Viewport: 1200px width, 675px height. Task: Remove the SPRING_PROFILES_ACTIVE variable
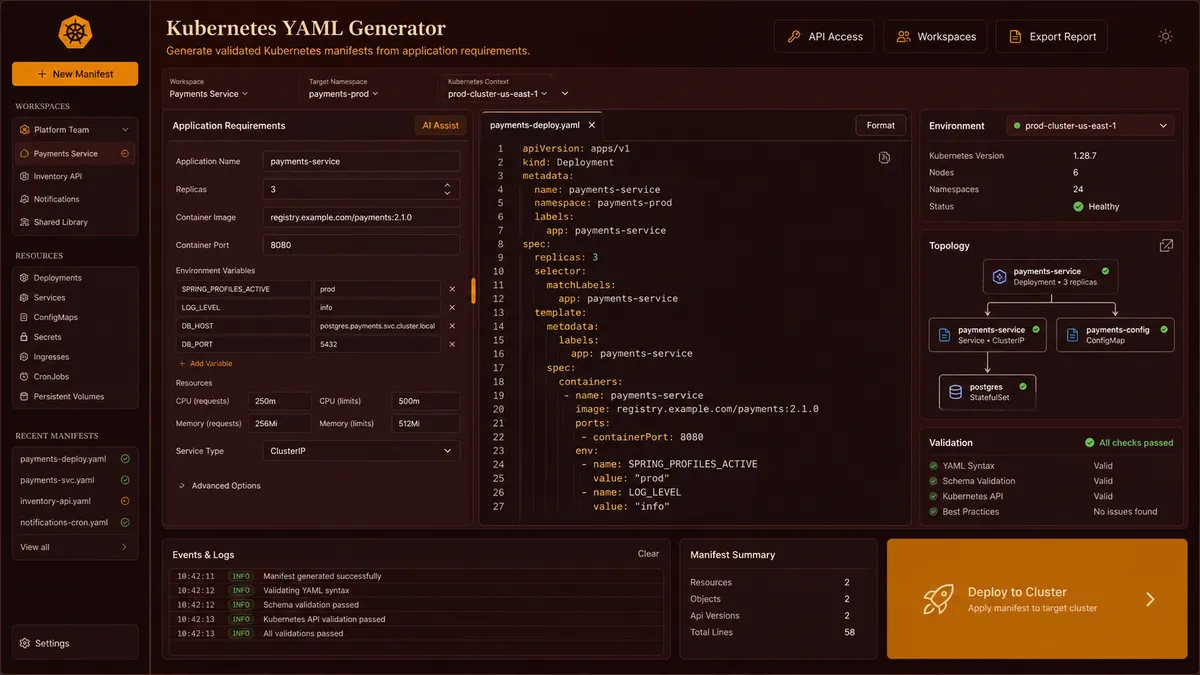pyautogui.click(x=452, y=289)
